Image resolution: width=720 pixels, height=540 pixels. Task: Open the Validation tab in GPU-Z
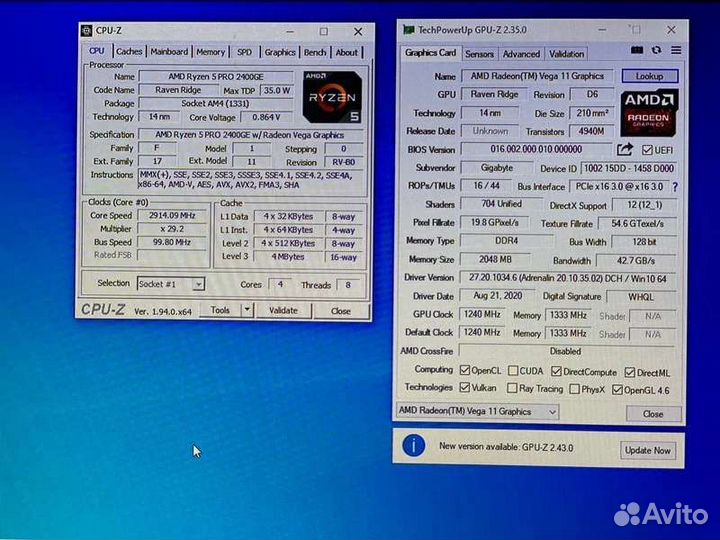(x=567, y=54)
